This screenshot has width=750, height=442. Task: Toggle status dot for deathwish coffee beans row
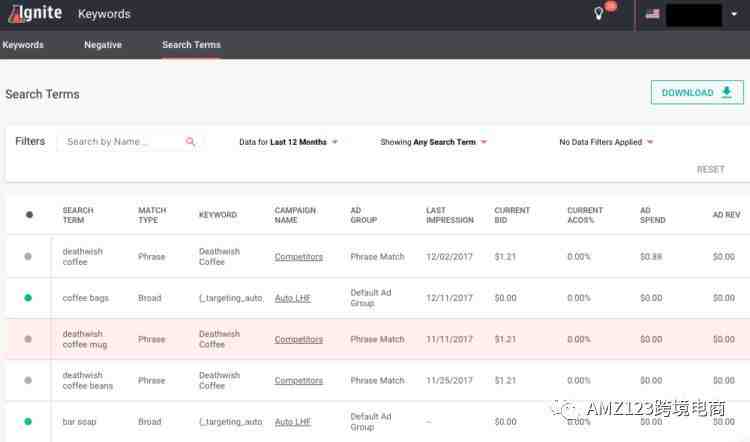28,380
